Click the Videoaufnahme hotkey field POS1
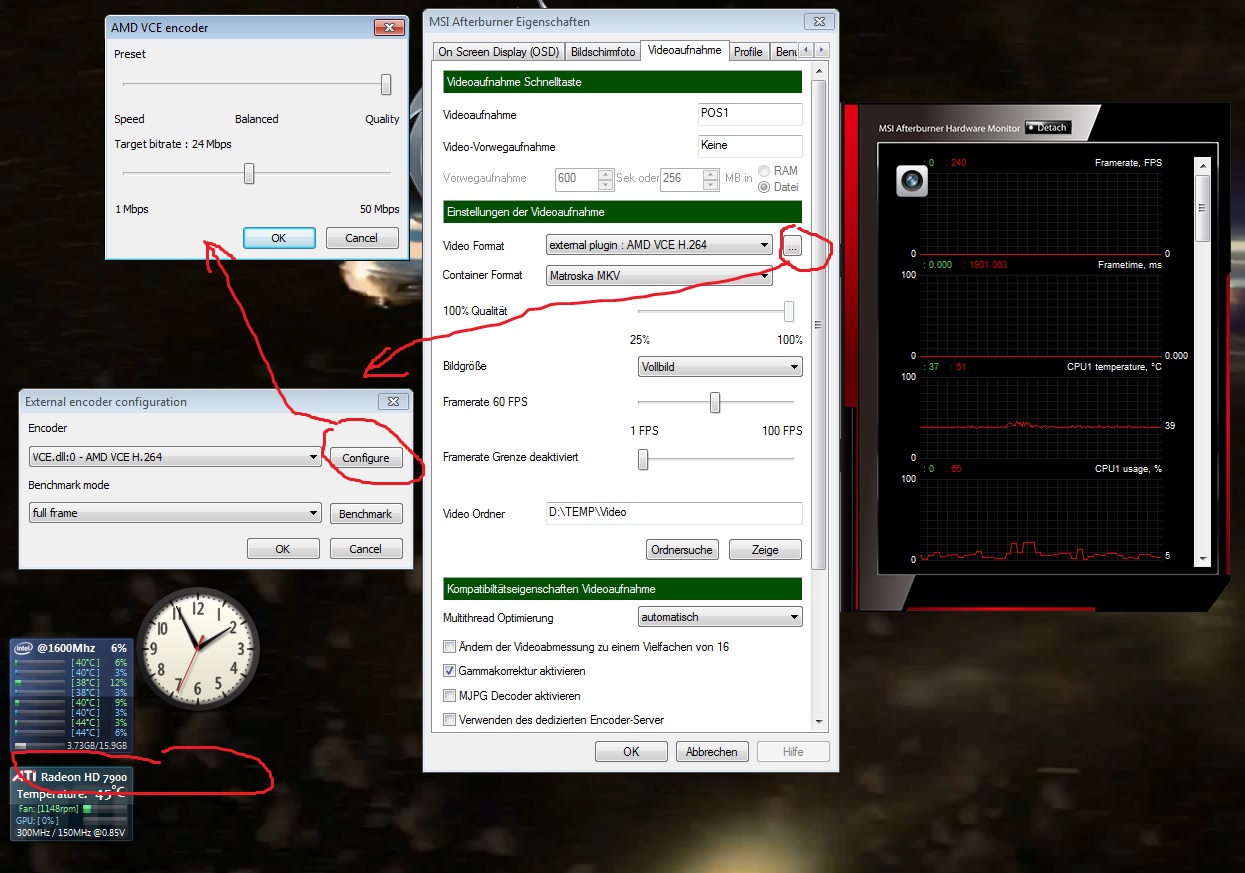The image size is (1245, 873). click(x=750, y=114)
